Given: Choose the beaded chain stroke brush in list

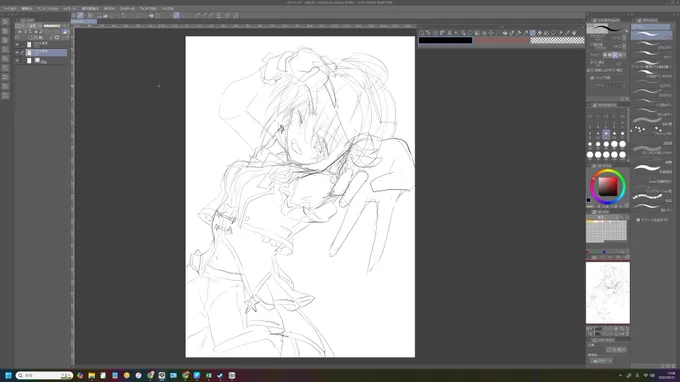Looking at the screenshot, I should click(651, 197).
